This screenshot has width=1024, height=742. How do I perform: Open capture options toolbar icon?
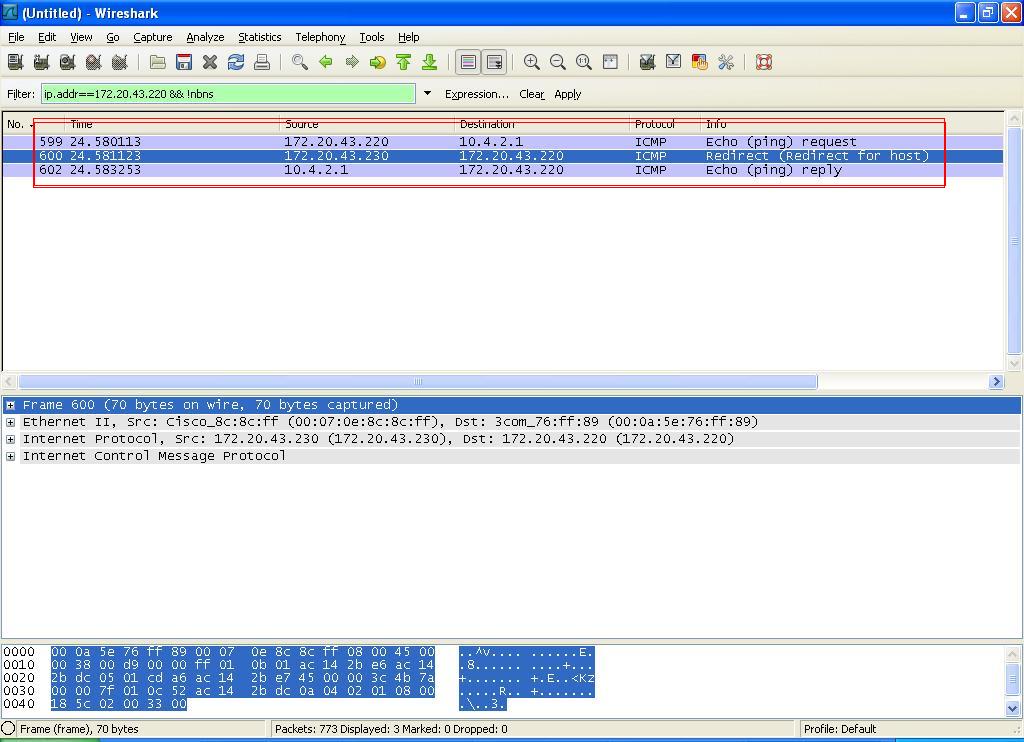coord(41,62)
